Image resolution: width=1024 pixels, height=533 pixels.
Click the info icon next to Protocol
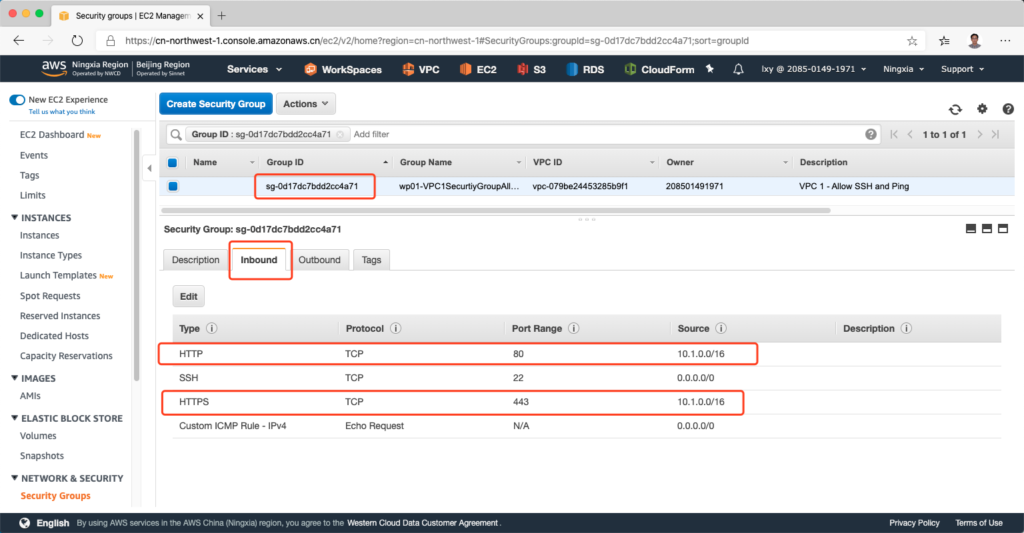[x=397, y=329]
